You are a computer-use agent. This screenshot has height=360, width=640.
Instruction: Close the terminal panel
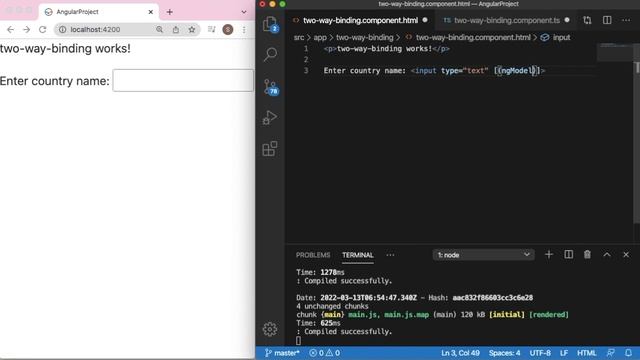pyautogui.click(x=626, y=255)
